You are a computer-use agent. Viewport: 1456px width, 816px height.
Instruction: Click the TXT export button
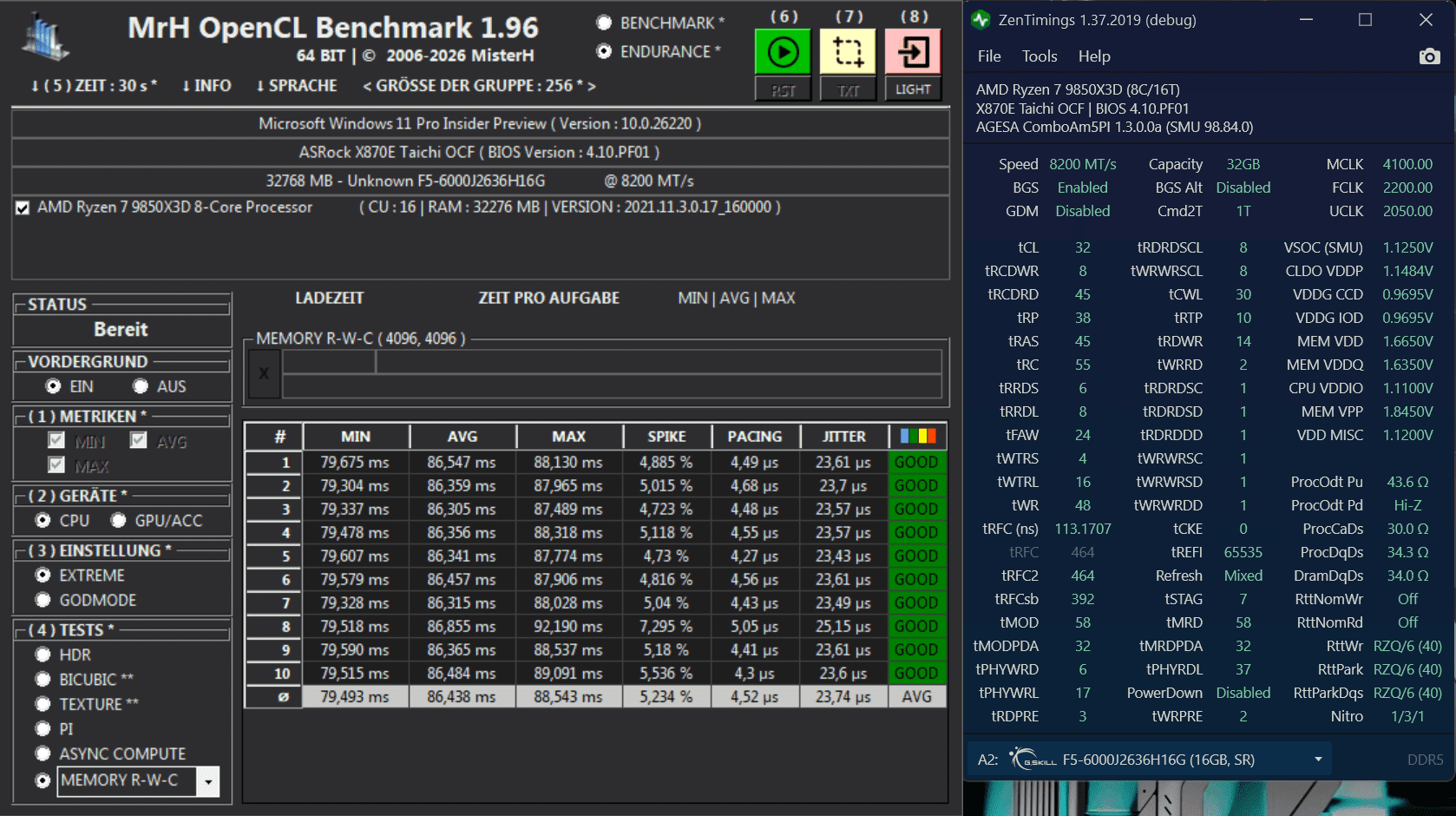click(x=848, y=89)
